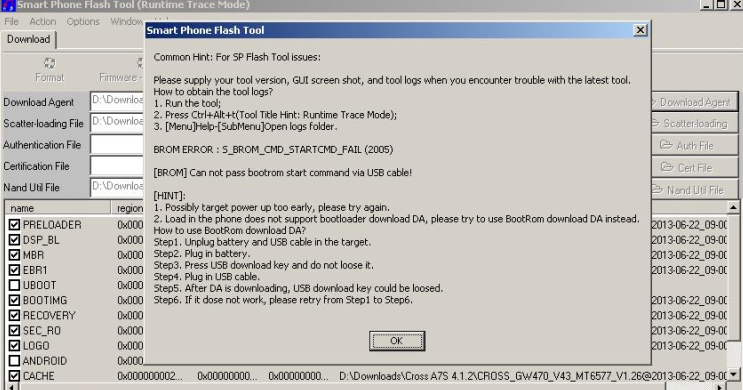Close the Smart Phone Flash Tool dialog
The image size is (743, 390).
click(640, 30)
